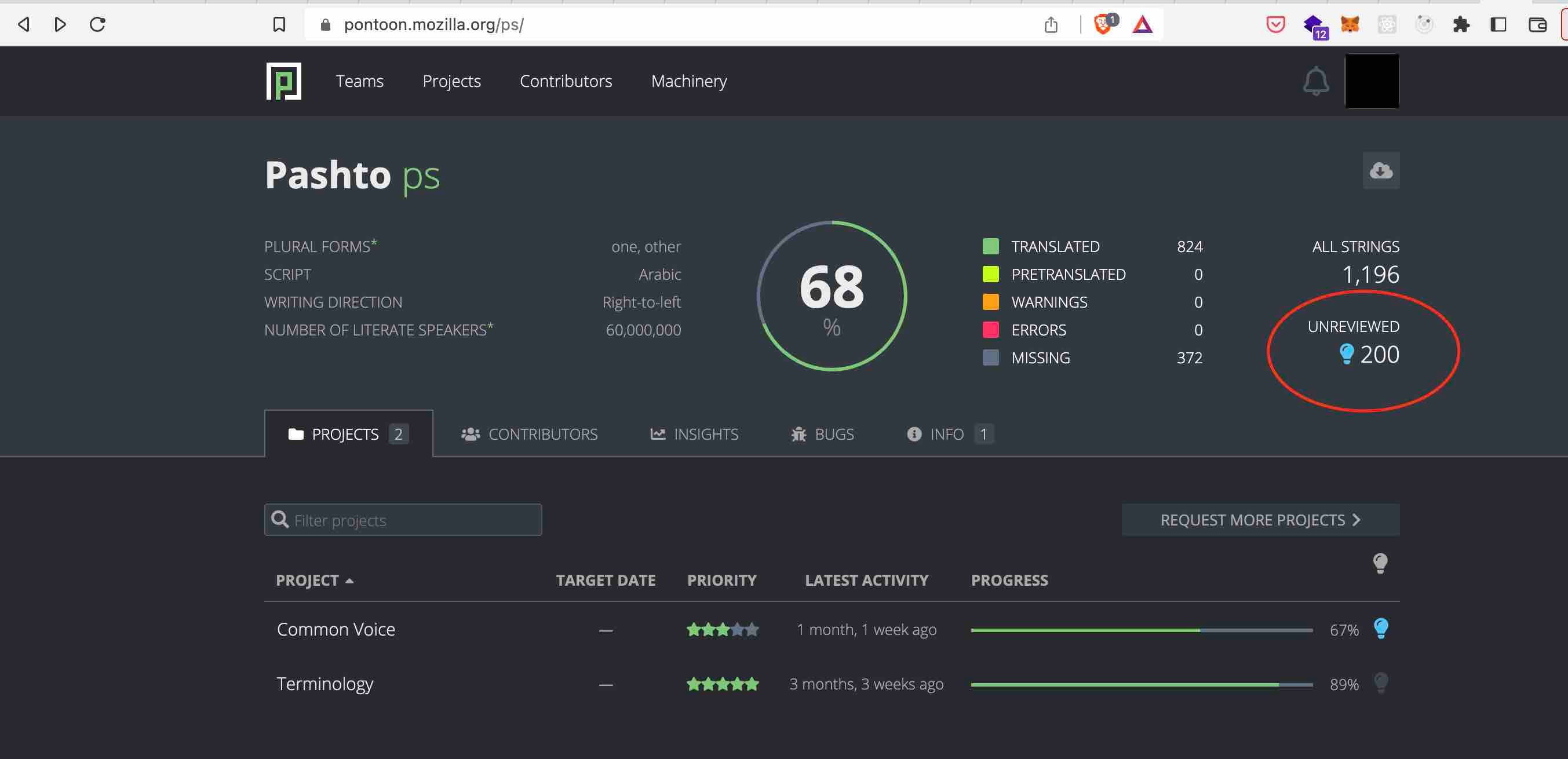
Task: Click the search magnifier in filter box
Action: click(x=280, y=519)
